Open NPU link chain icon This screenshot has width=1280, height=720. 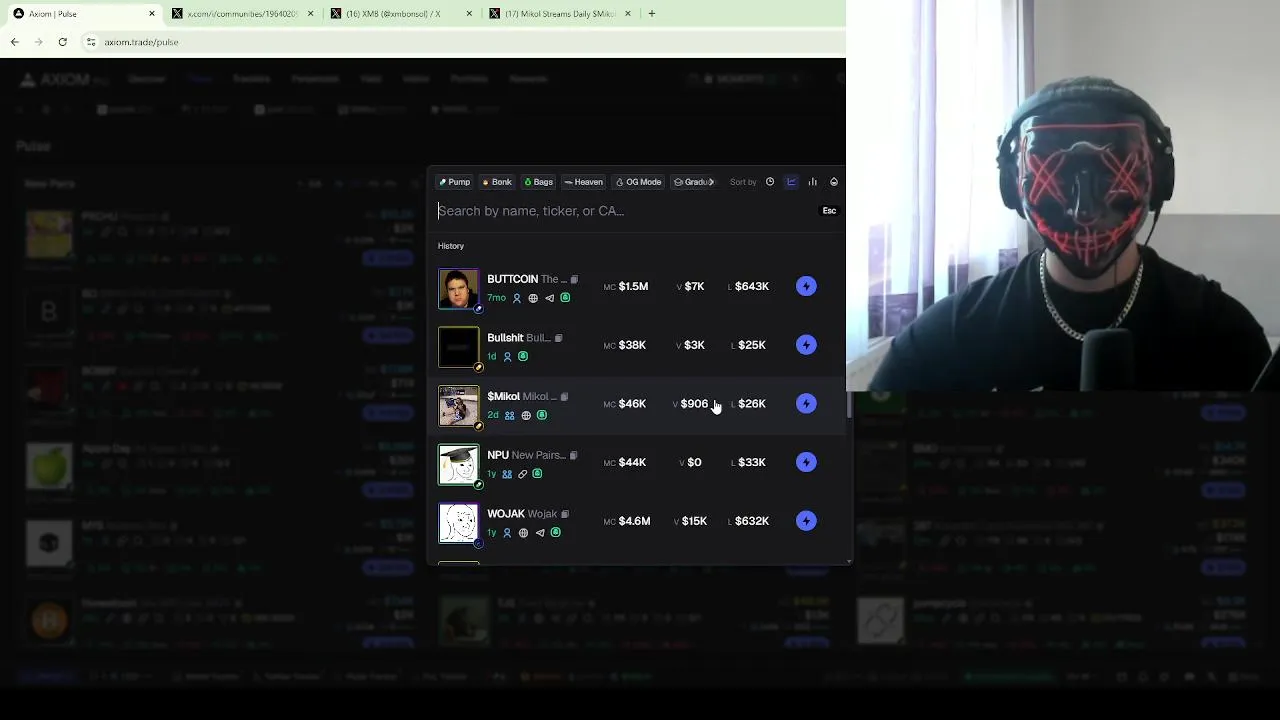pos(522,474)
